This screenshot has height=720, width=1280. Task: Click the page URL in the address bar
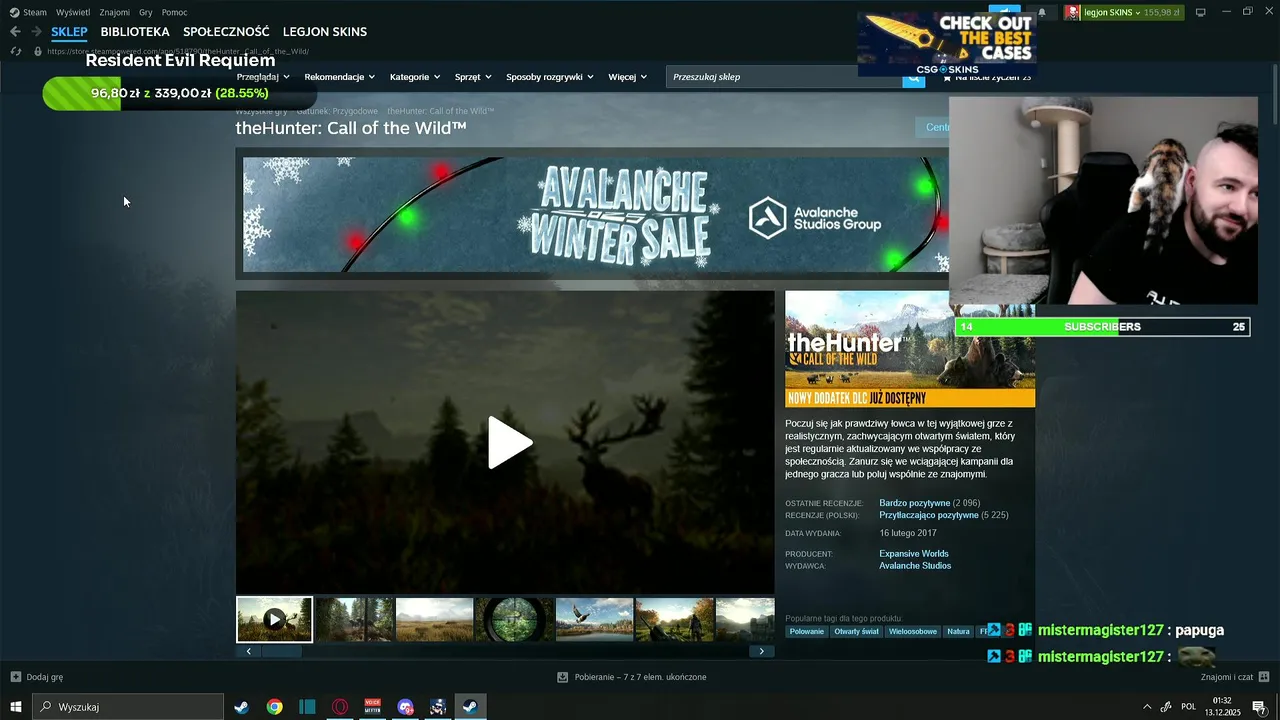178,51
